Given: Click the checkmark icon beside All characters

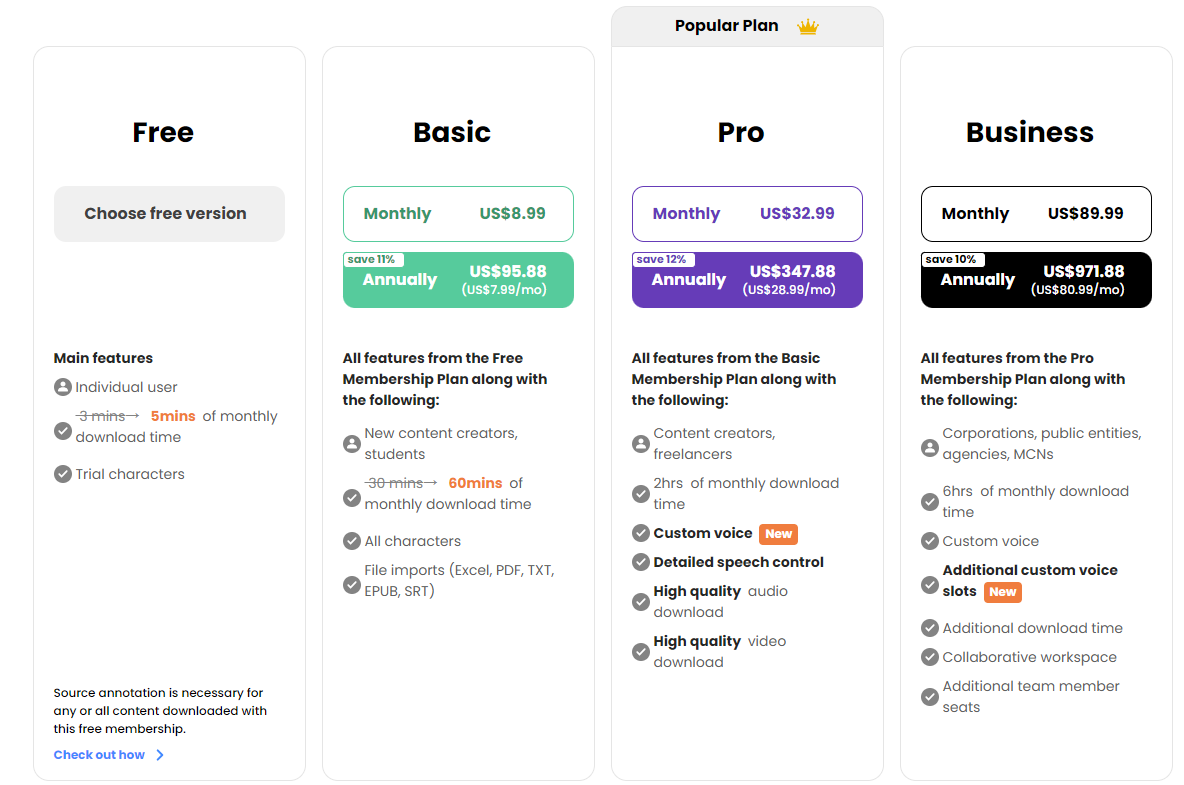Looking at the screenshot, I should click(x=352, y=541).
